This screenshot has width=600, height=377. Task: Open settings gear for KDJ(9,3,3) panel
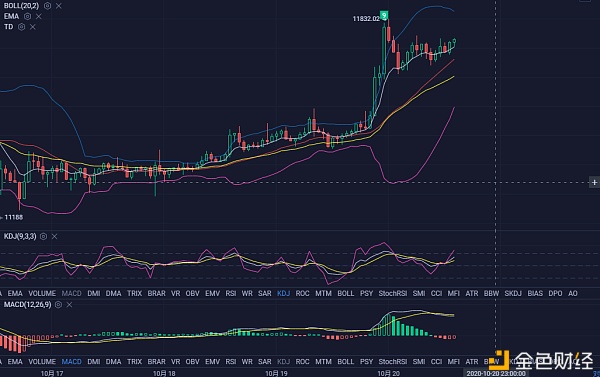click(44, 237)
